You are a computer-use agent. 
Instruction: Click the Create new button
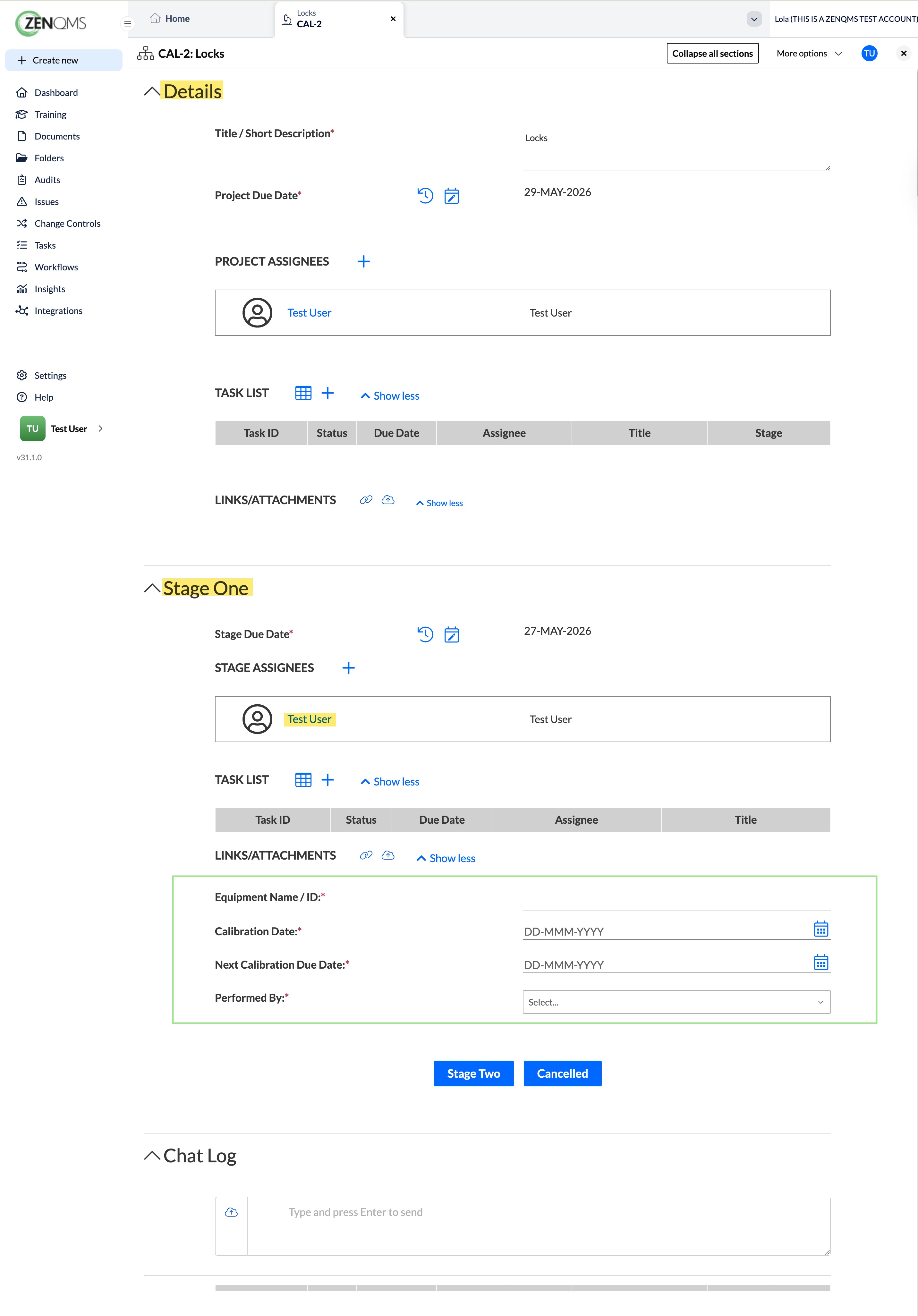(x=64, y=60)
